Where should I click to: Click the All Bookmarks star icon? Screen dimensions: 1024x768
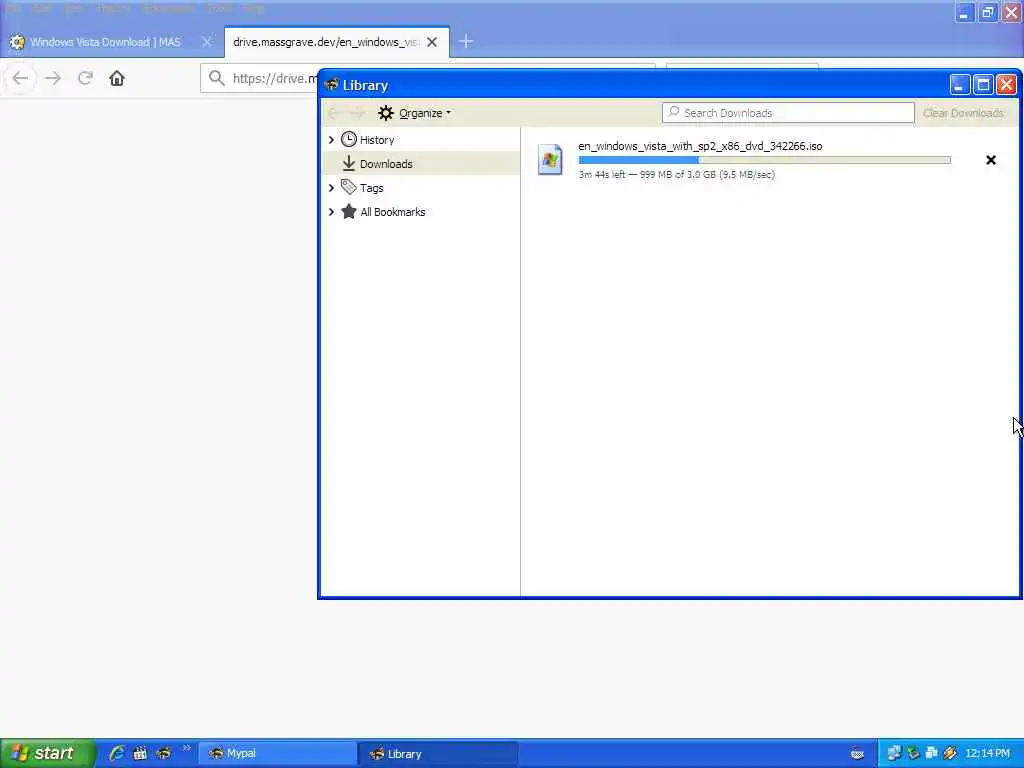349,212
